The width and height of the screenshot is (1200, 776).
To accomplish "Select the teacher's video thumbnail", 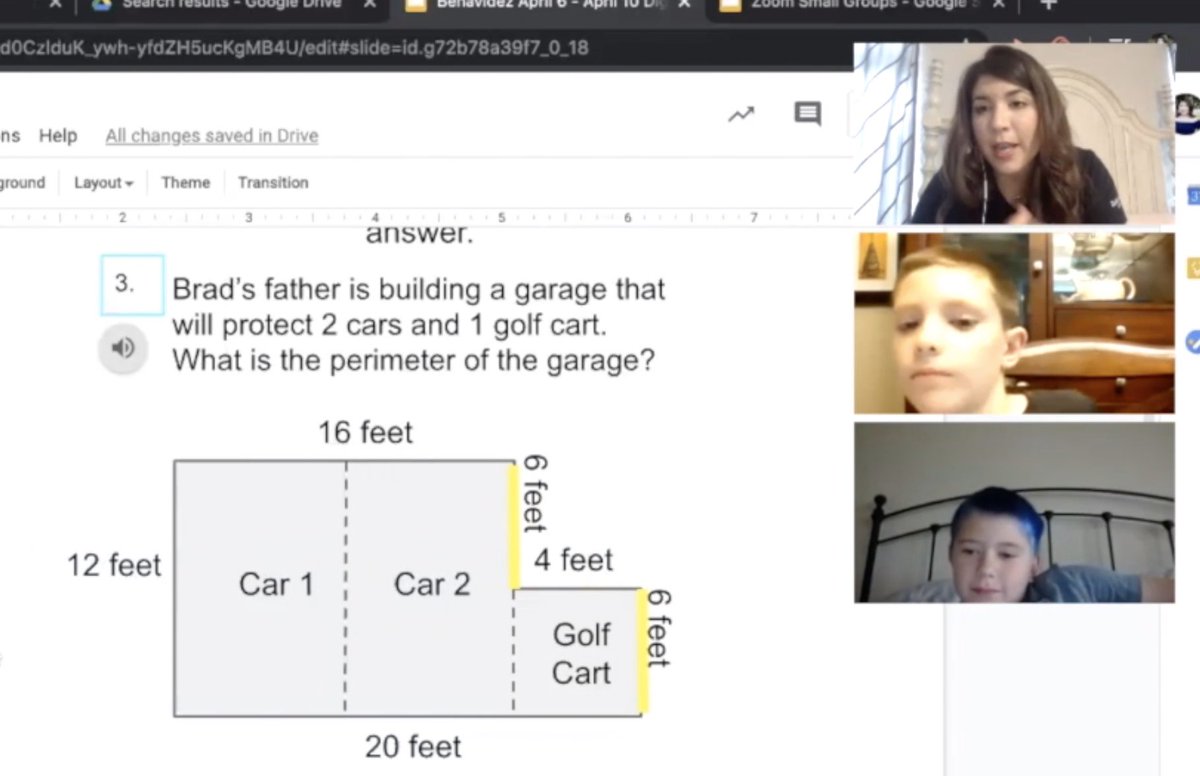I will 1014,133.
